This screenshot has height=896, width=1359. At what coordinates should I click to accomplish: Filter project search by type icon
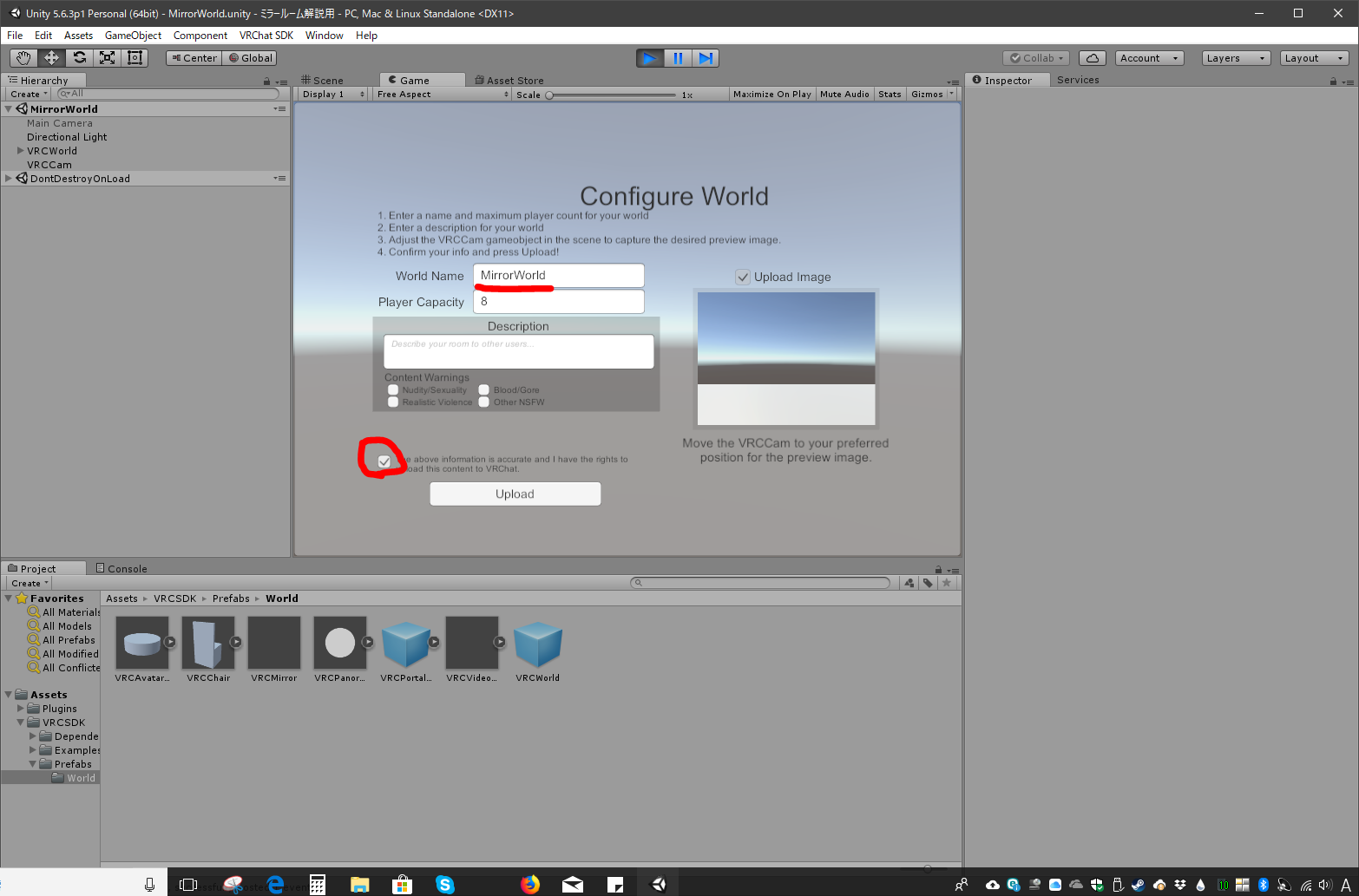click(x=909, y=583)
